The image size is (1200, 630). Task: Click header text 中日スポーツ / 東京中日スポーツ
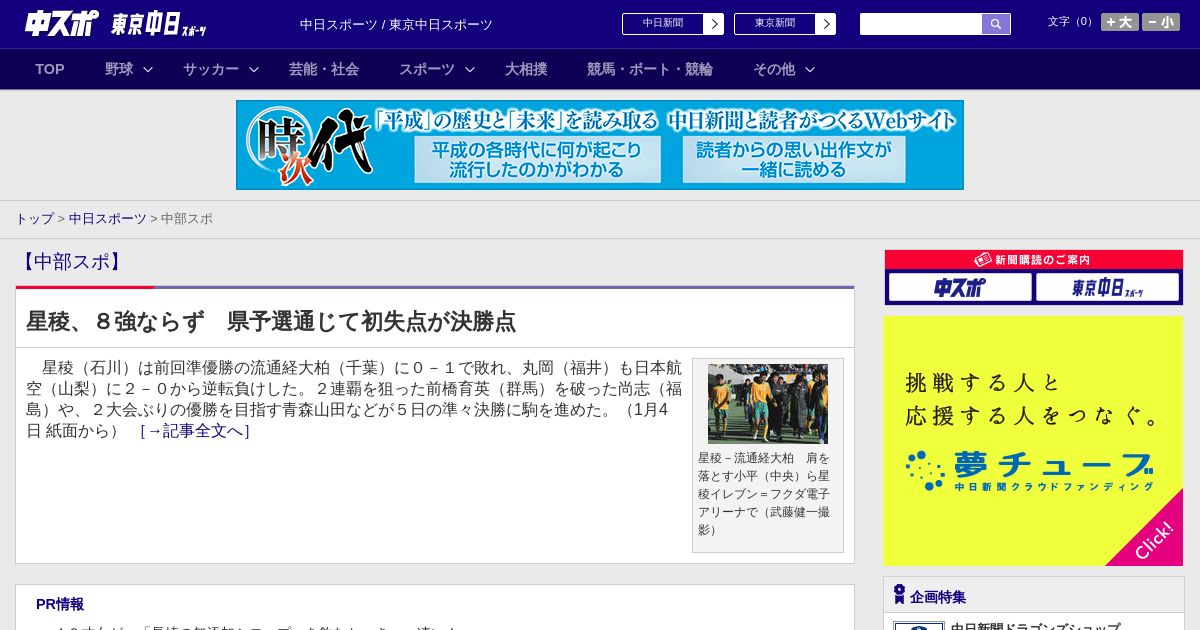[396, 24]
